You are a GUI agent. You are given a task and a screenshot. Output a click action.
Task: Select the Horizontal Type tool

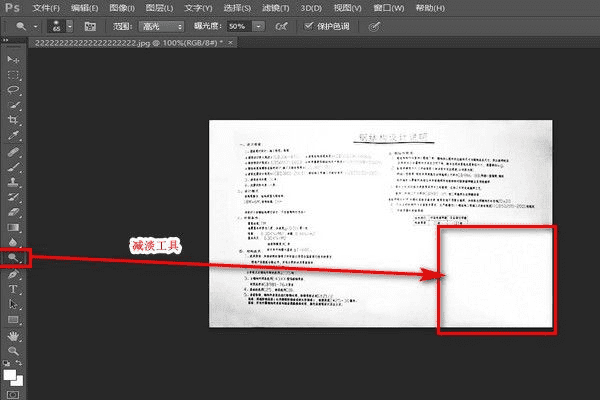[x=13, y=289]
